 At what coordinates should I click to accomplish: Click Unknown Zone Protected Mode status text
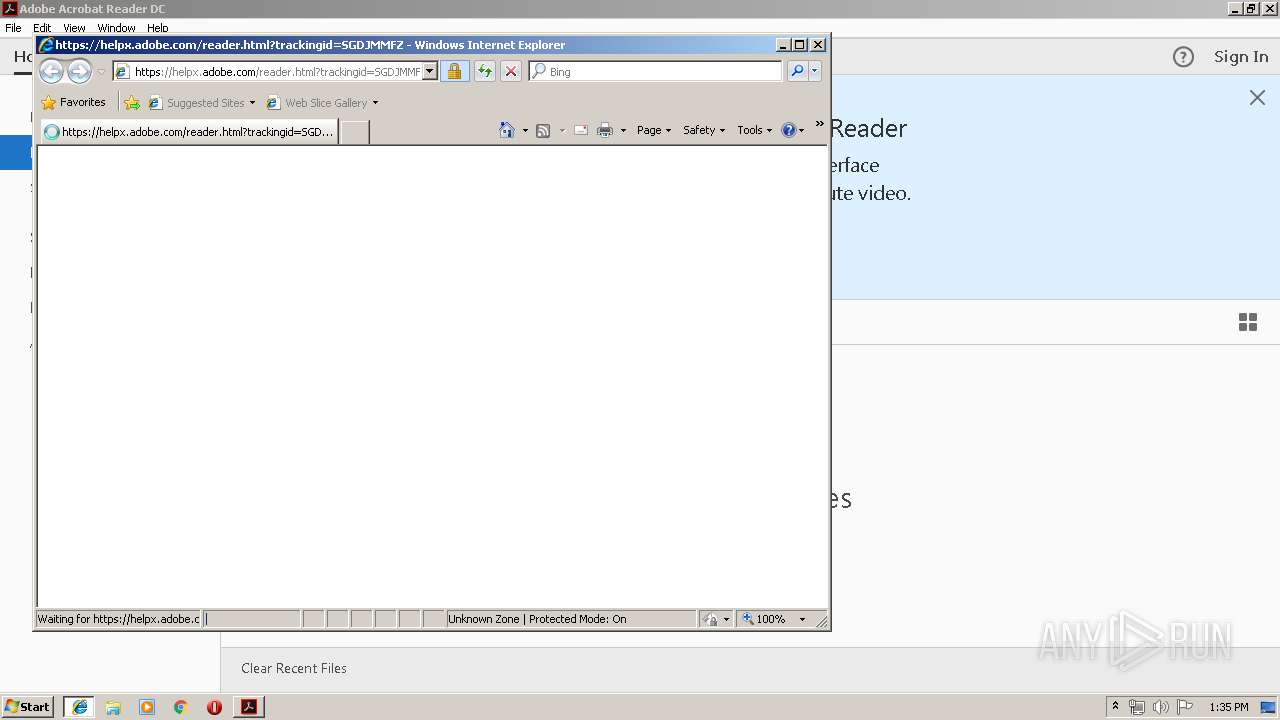pos(537,619)
